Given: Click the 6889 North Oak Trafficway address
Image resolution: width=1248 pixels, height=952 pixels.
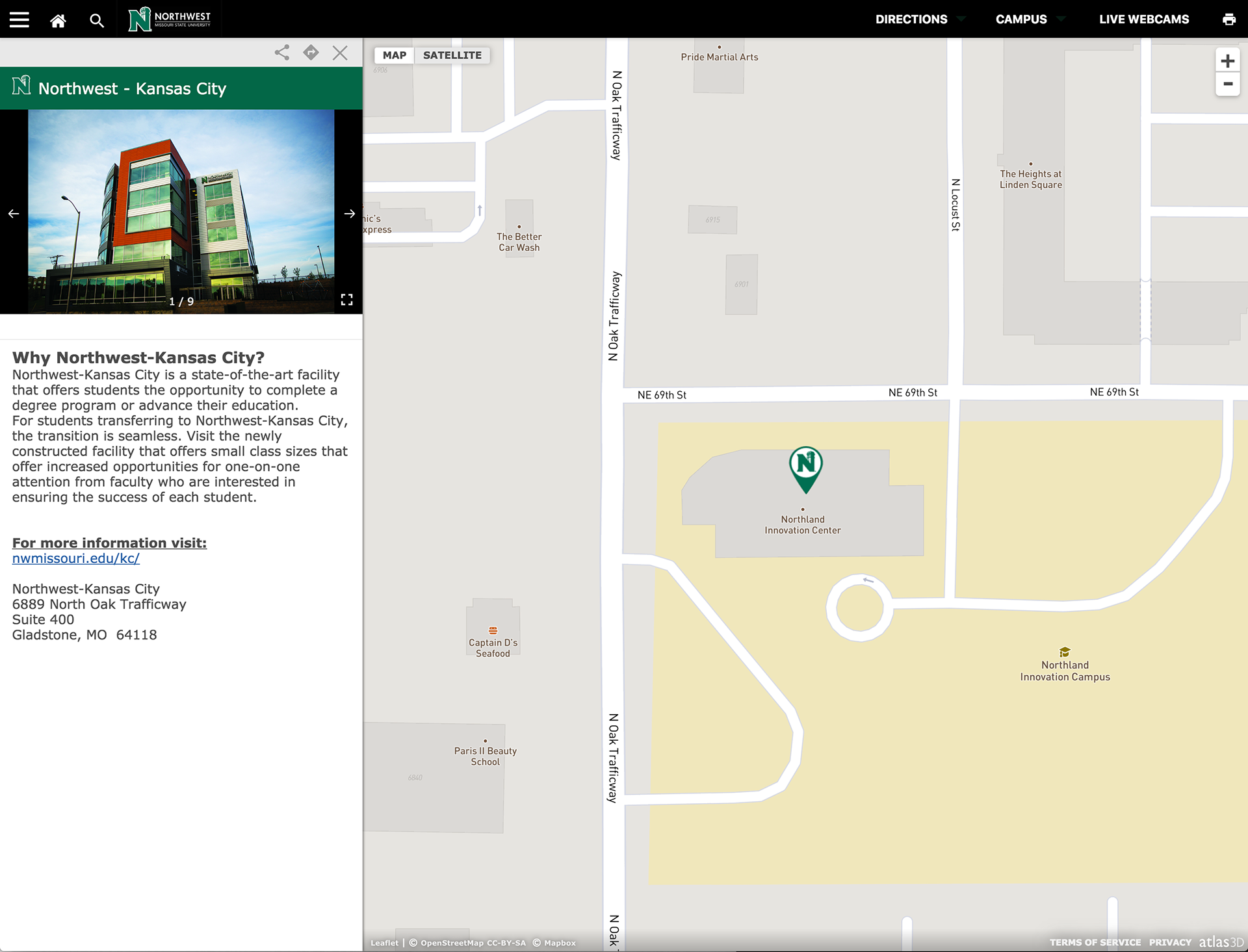Looking at the screenshot, I should pyautogui.click(x=99, y=604).
